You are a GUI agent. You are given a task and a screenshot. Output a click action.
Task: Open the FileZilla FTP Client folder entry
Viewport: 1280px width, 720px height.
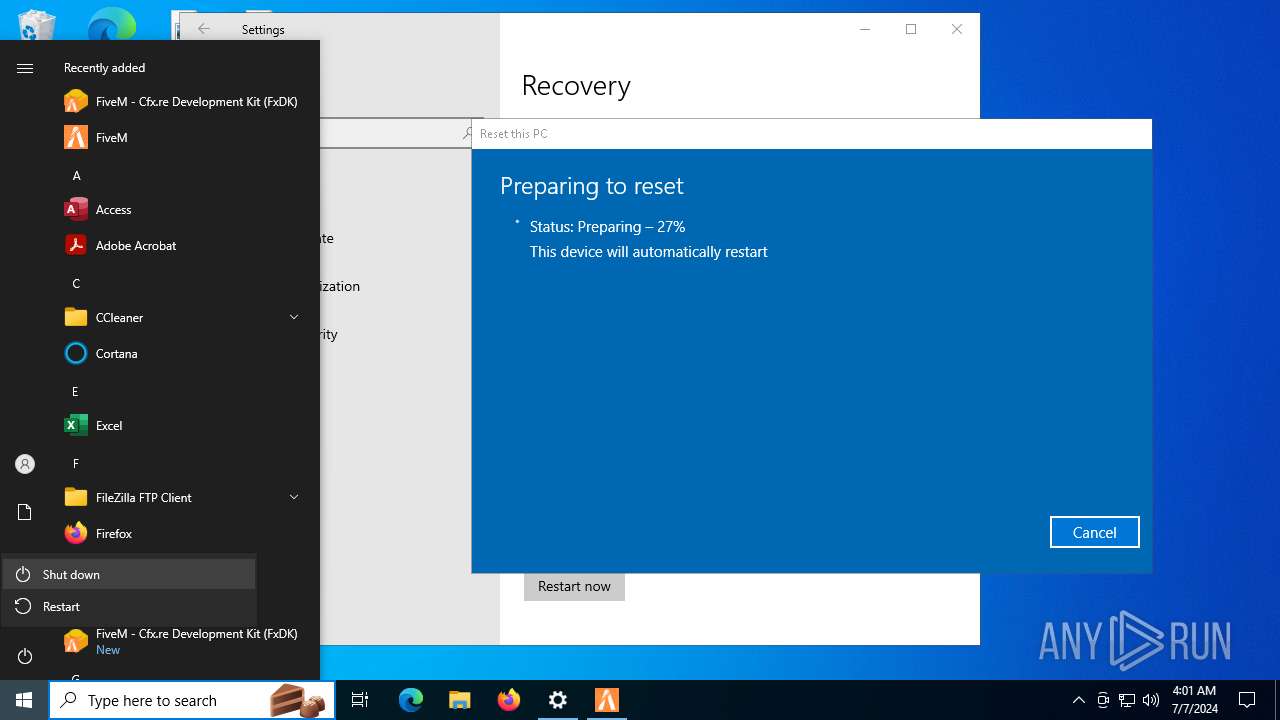click(180, 497)
